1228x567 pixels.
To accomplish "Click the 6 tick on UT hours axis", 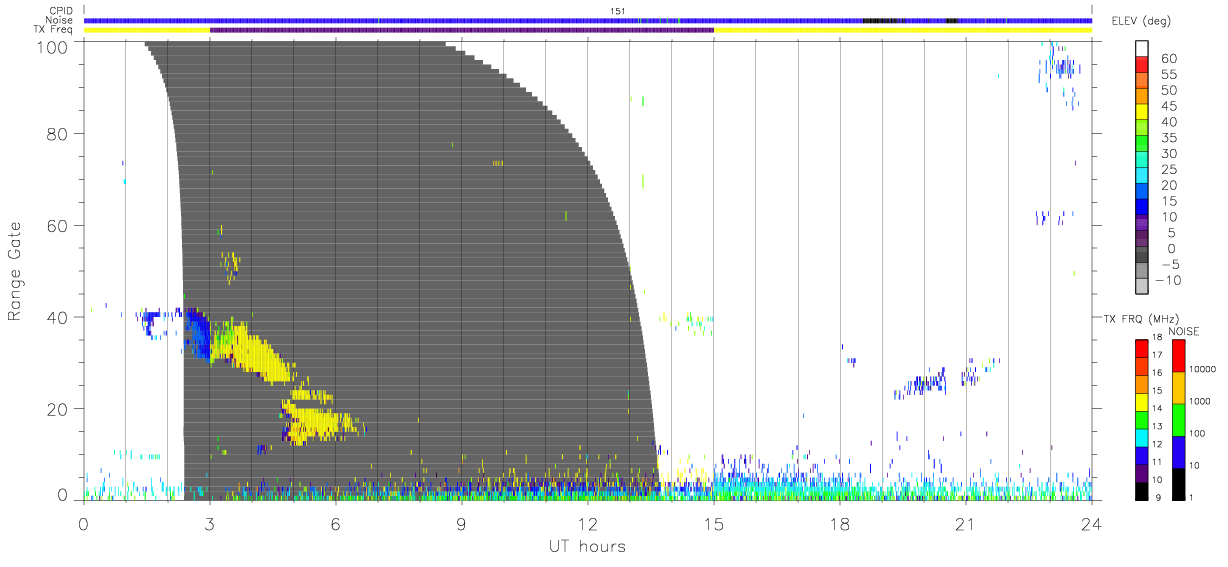I will point(336,523).
